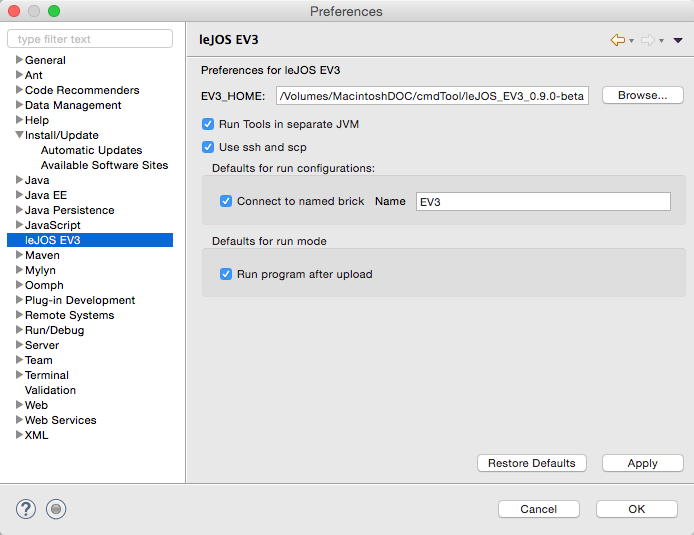Click the Apply button
This screenshot has width=694, height=535.
tap(643, 463)
